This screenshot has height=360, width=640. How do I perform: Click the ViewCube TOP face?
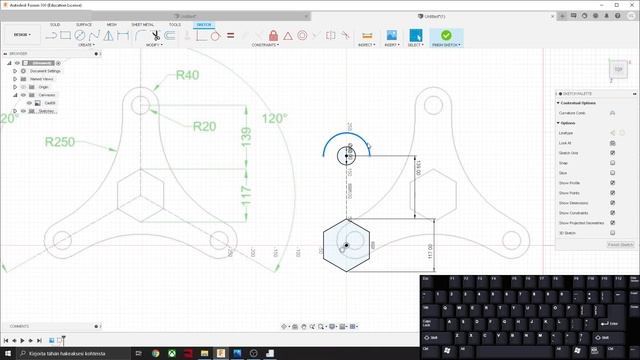pos(618,69)
